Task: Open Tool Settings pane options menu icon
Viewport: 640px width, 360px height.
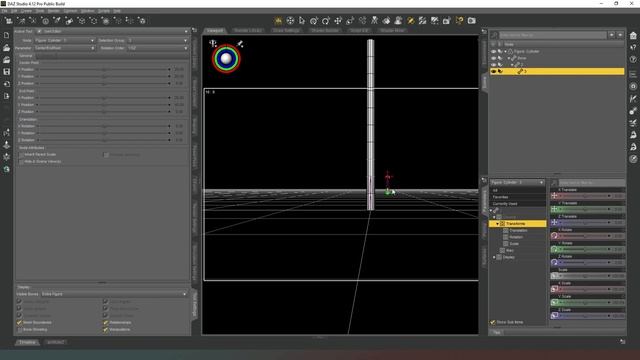Action: click(x=194, y=30)
